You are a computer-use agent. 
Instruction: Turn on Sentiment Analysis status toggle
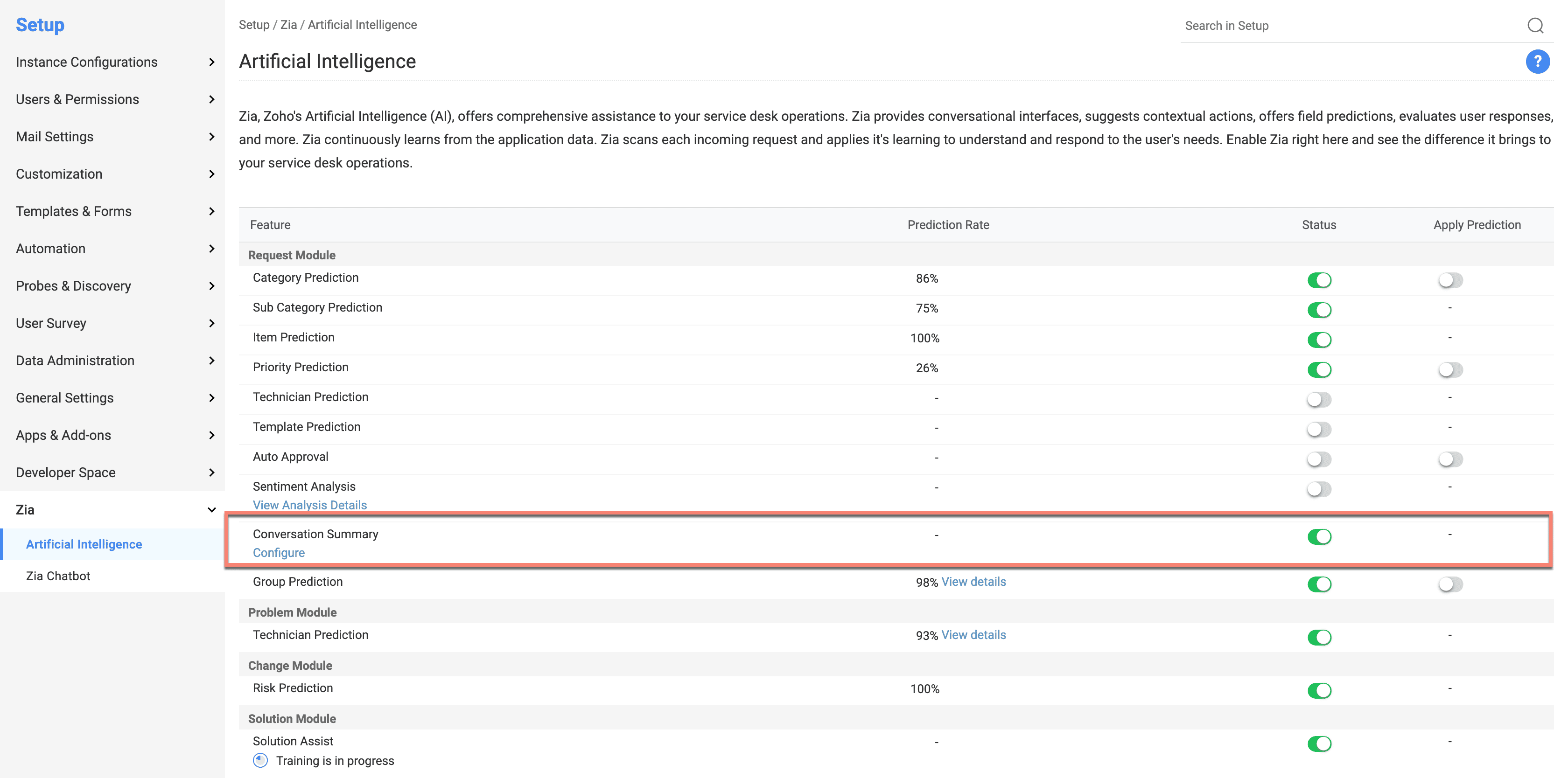[x=1319, y=488]
